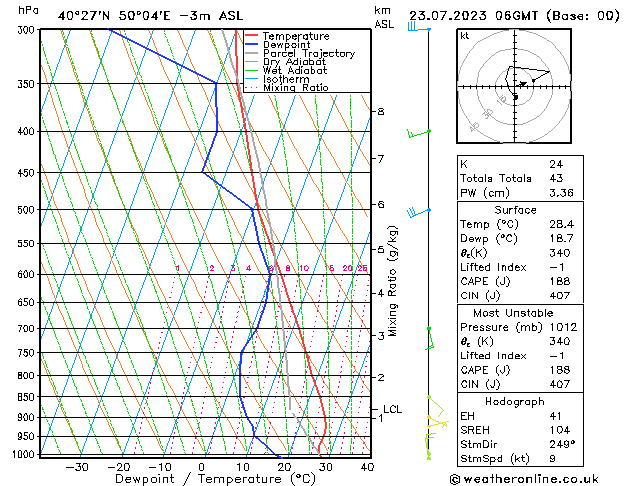Click the Surface section CIN (J) value '407'
The image size is (629, 486).
(x=560, y=296)
